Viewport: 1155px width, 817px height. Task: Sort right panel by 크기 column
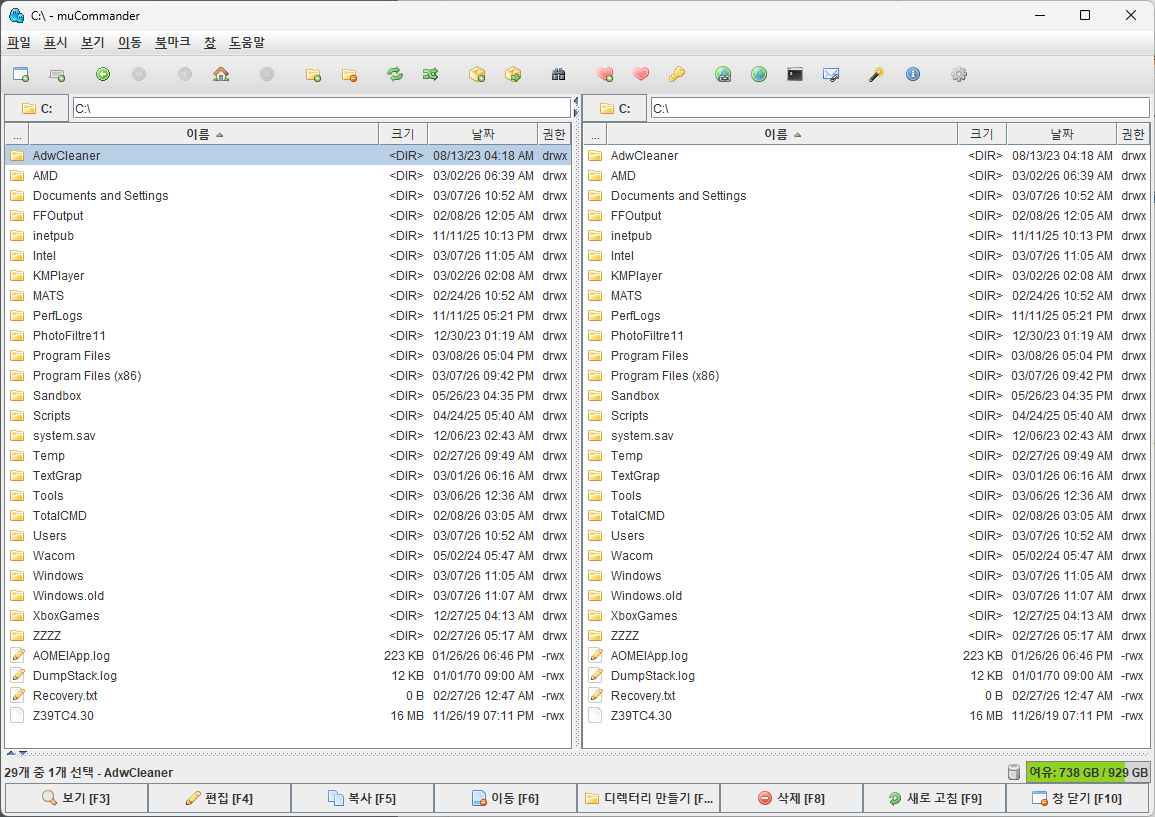pyautogui.click(x=982, y=134)
